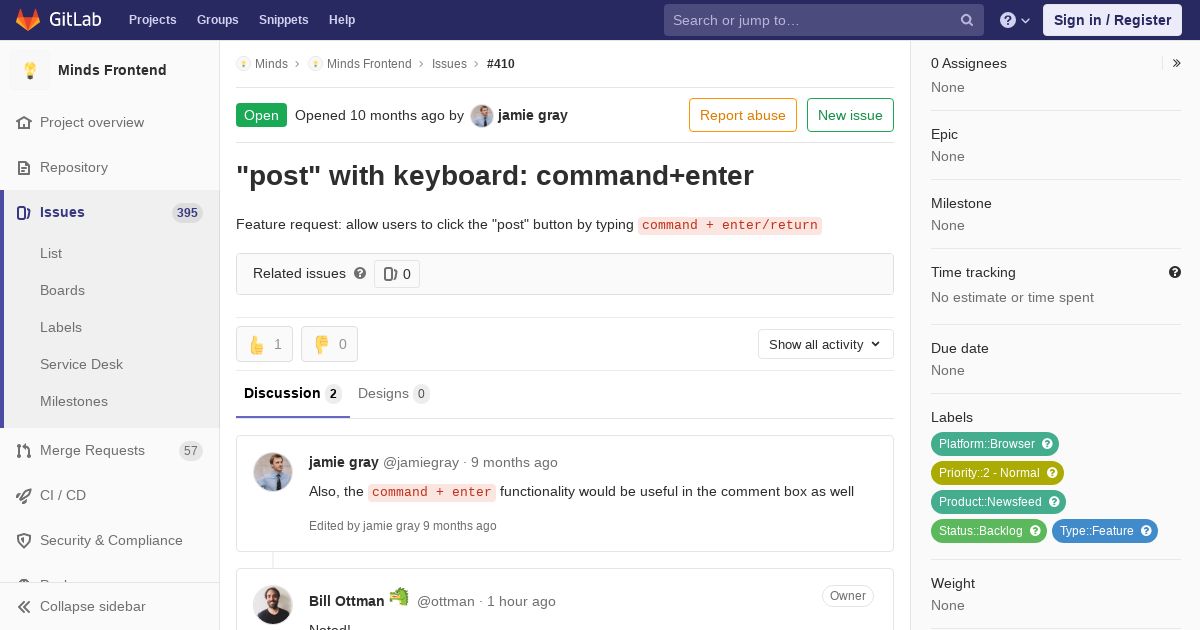This screenshot has height=630, width=1200.
Task: Click Status::Backlog label help icon
Action: click(1035, 531)
